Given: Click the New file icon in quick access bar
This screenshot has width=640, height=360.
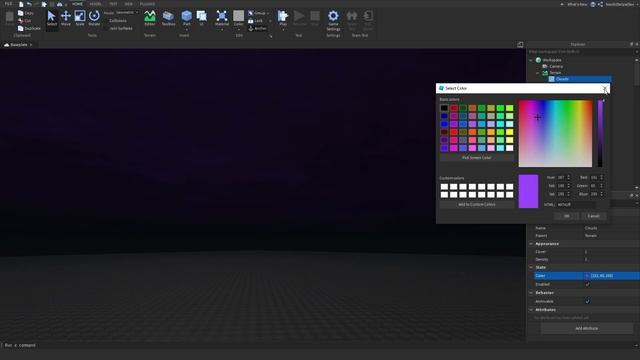Looking at the screenshot, I should (21, 4).
